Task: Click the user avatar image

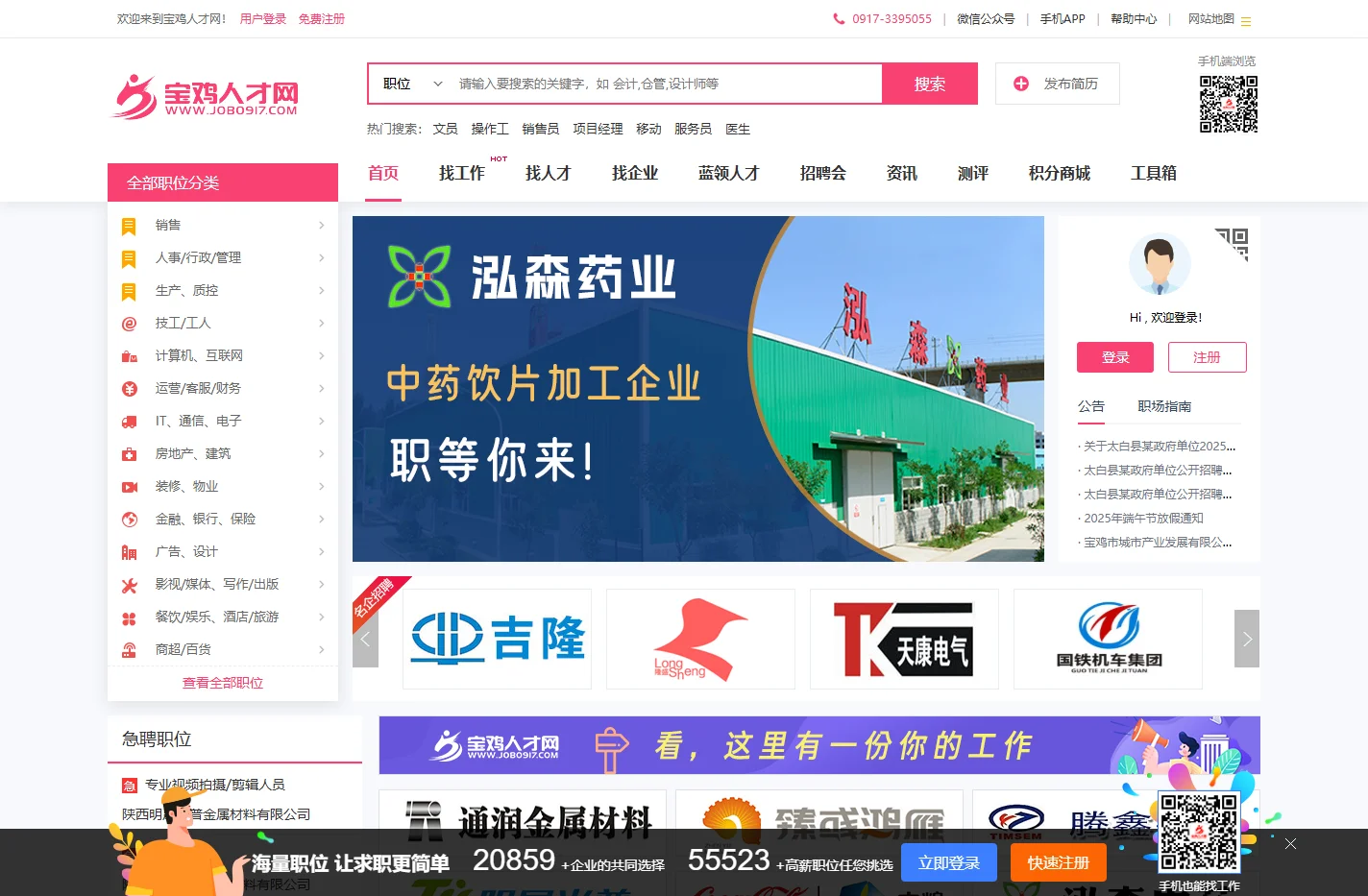Action: coord(1160,264)
